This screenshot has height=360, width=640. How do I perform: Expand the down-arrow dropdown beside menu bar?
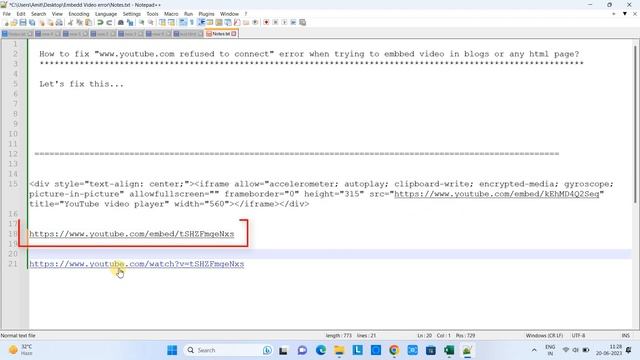click(x=624, y=14)
